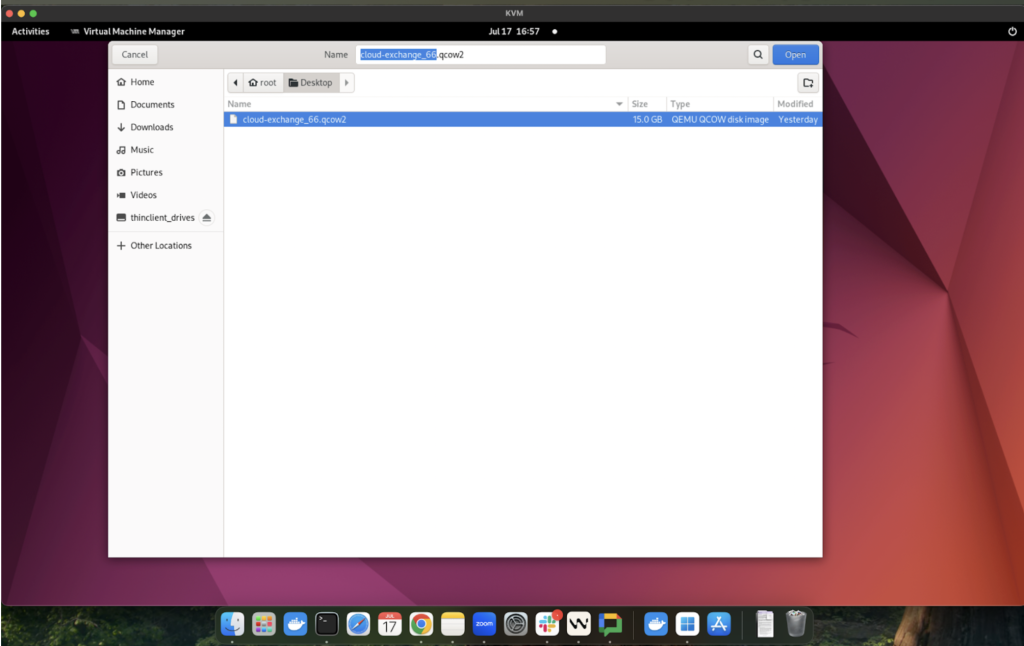Image resolution: width=1024 pixels, height=646 pixels.
Task: Open the W logo app in the dock
Action: (x=579, y=624)
